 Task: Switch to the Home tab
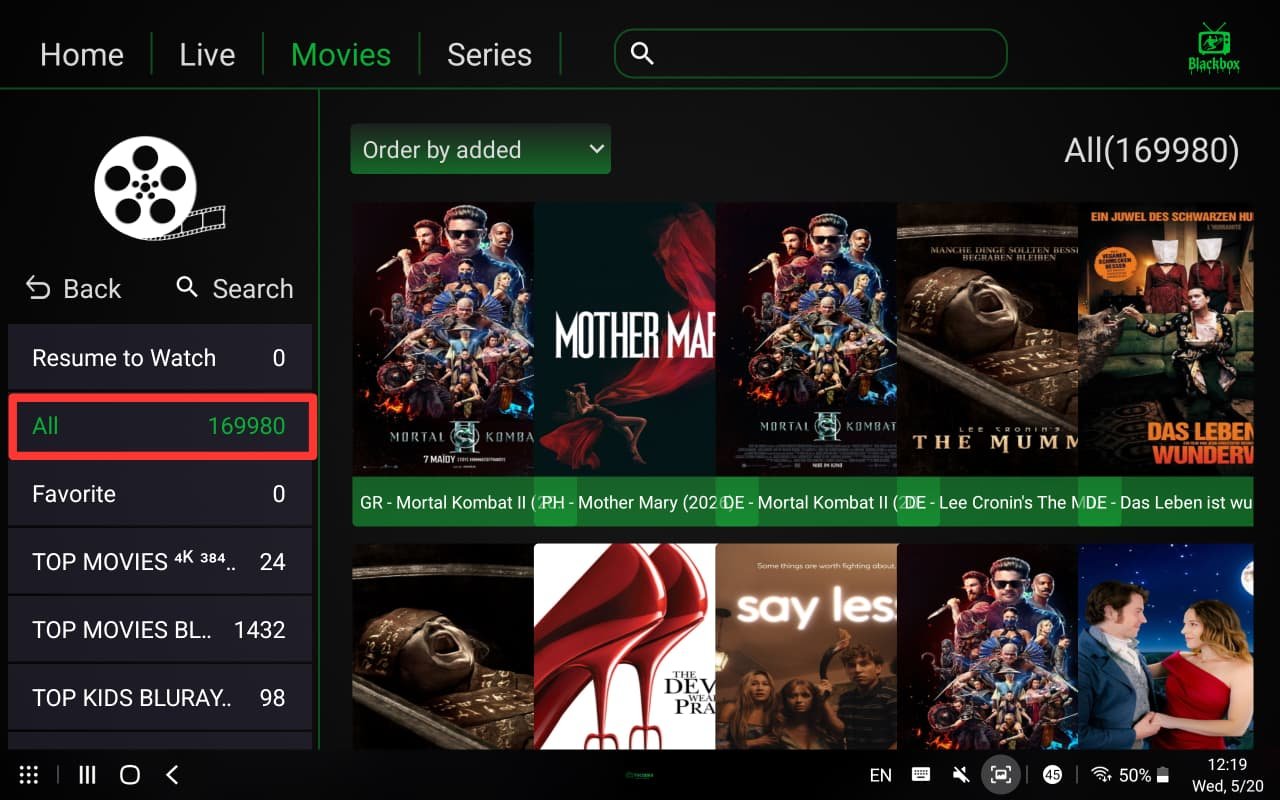82,54
